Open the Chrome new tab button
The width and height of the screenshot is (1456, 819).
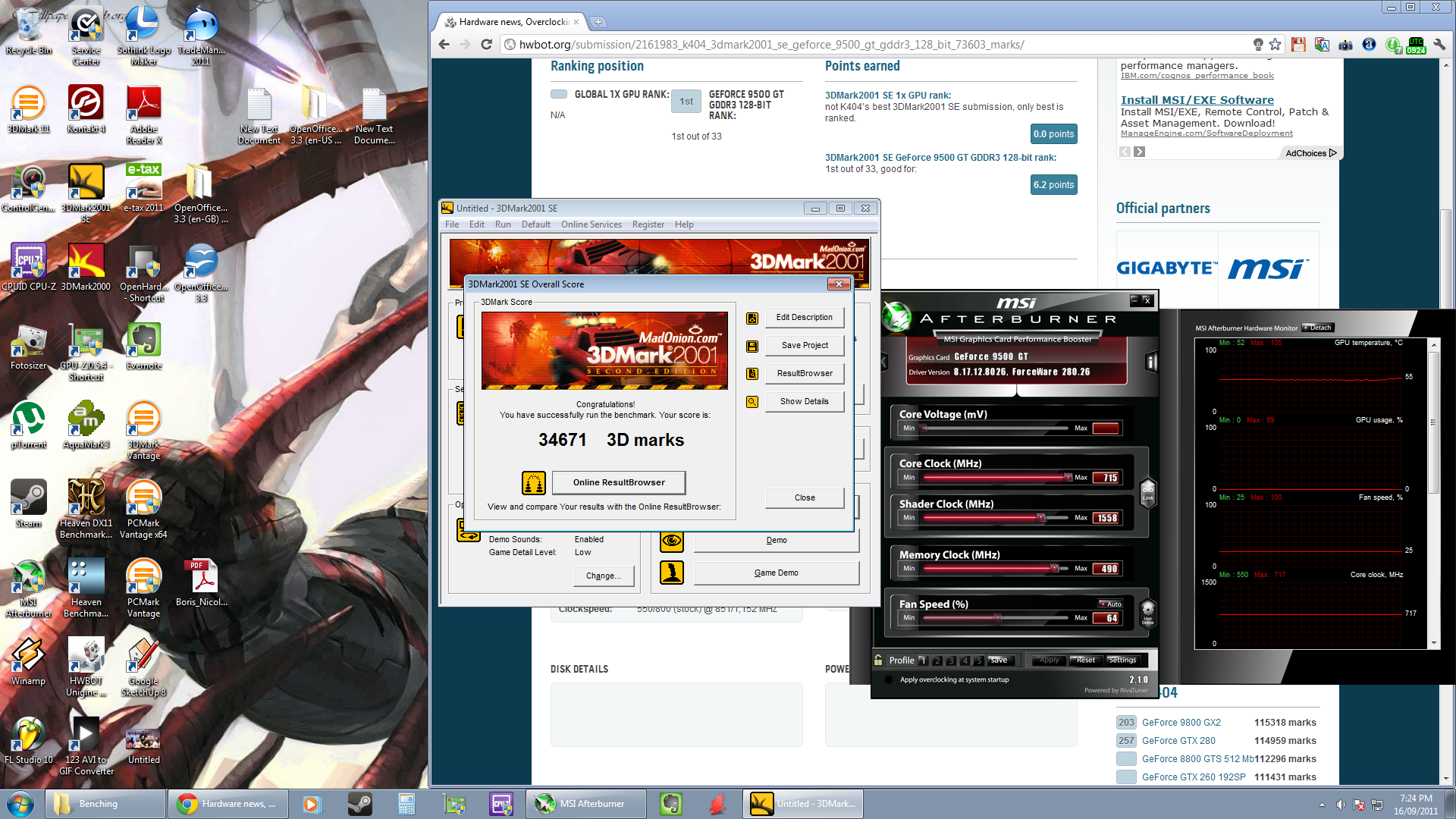(x=598, y=22)
